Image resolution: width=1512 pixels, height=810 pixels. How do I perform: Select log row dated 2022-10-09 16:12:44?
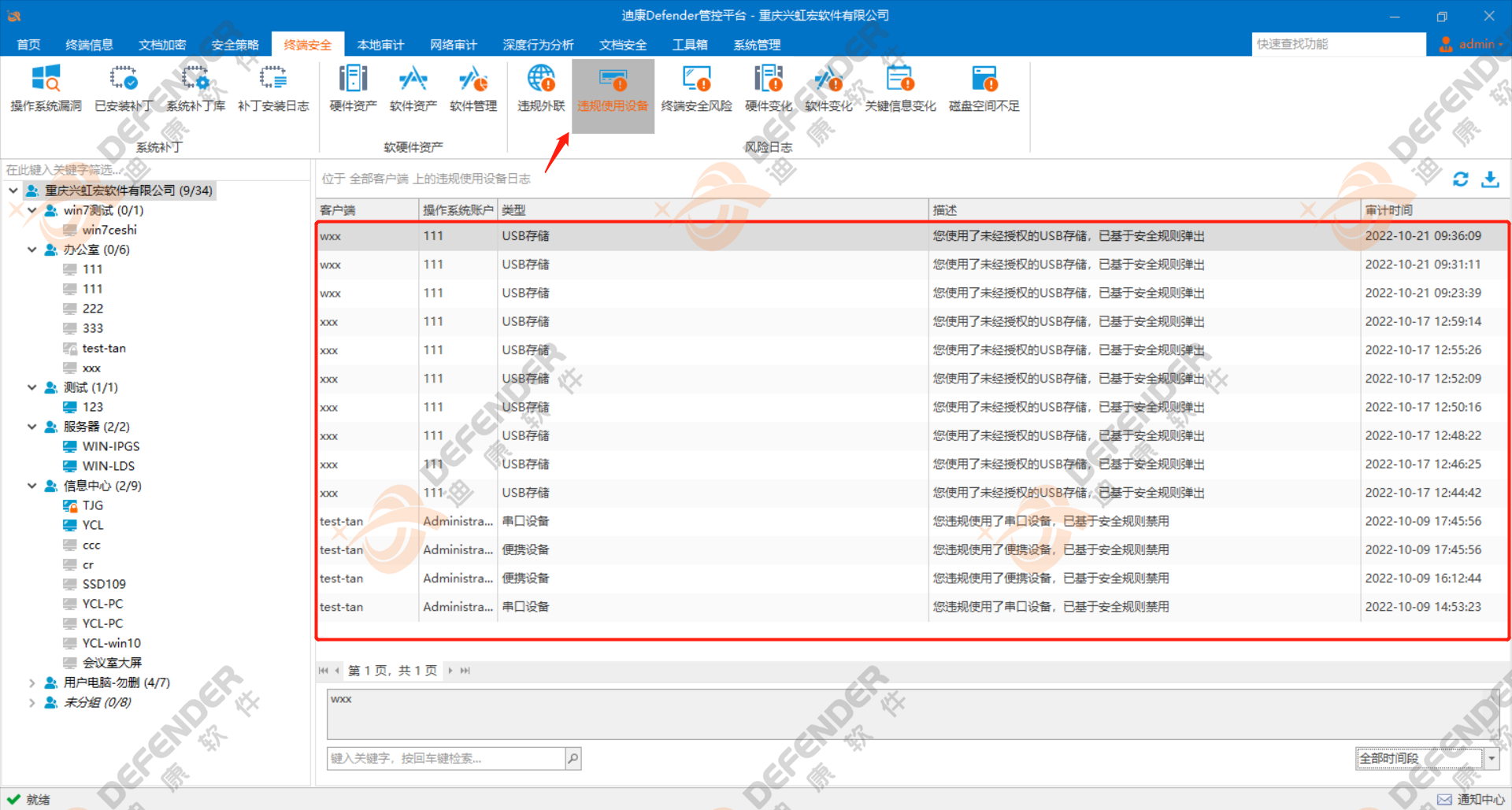click(913, 579)
